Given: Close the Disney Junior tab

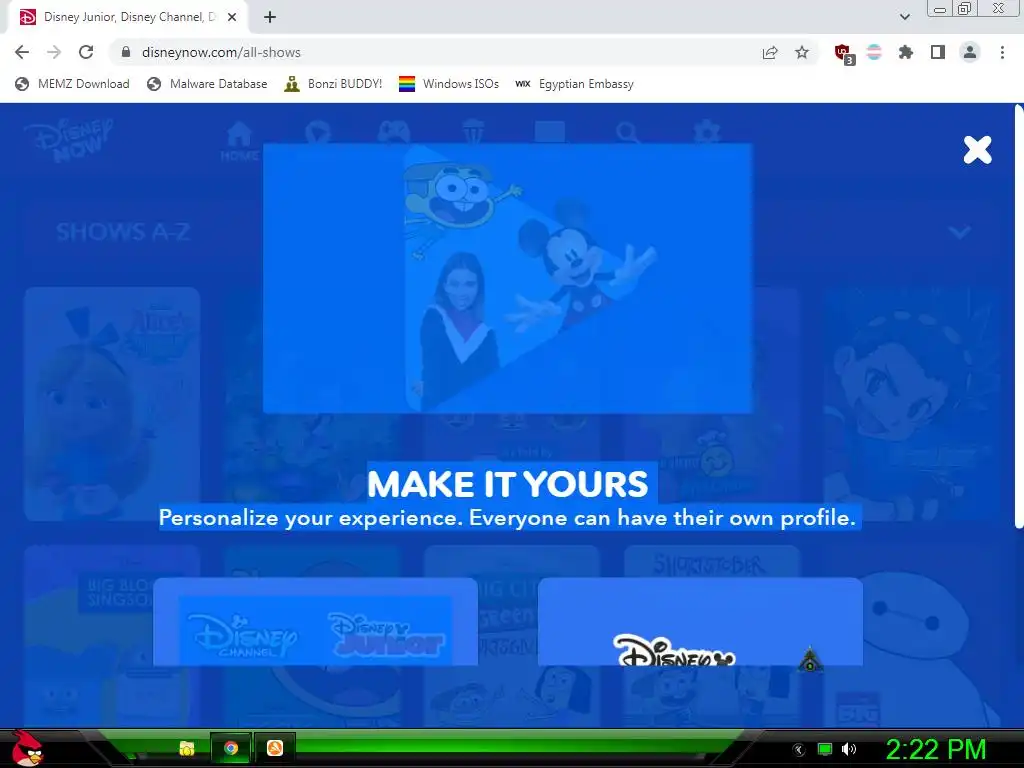Looking at the screenshot, I should pyautogui.click(x=232, y=18).
